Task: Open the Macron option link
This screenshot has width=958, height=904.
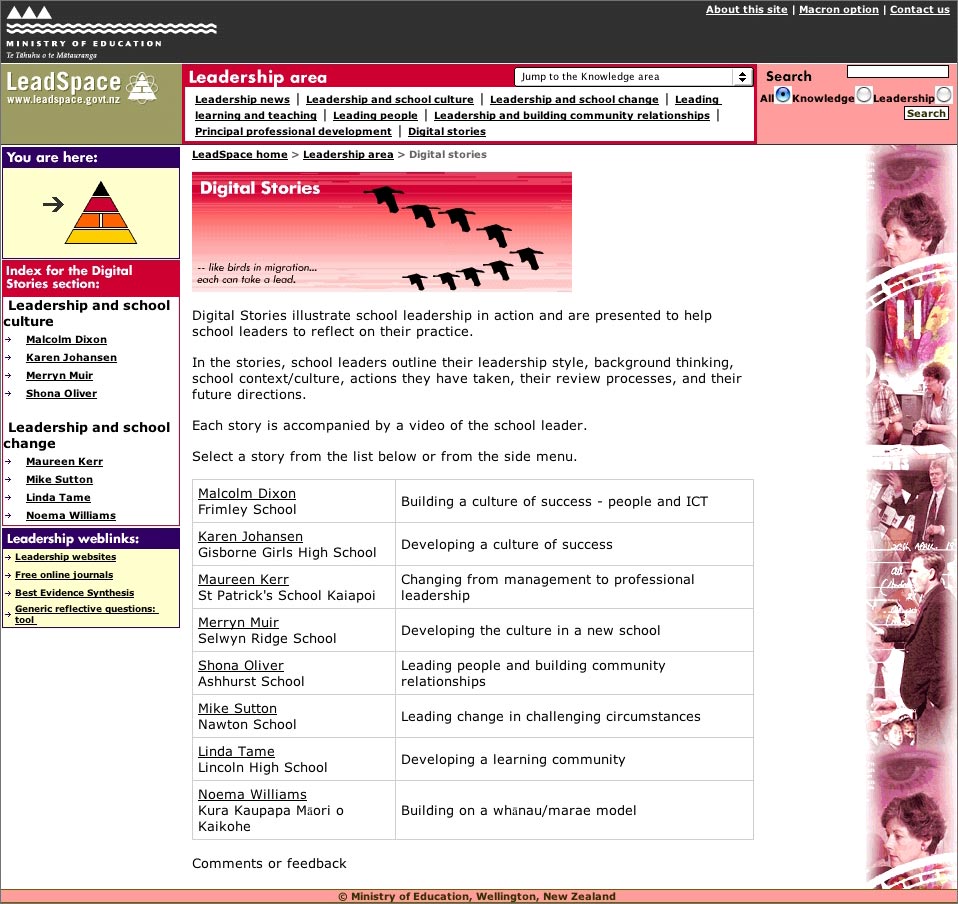Action: pos(839,9)
